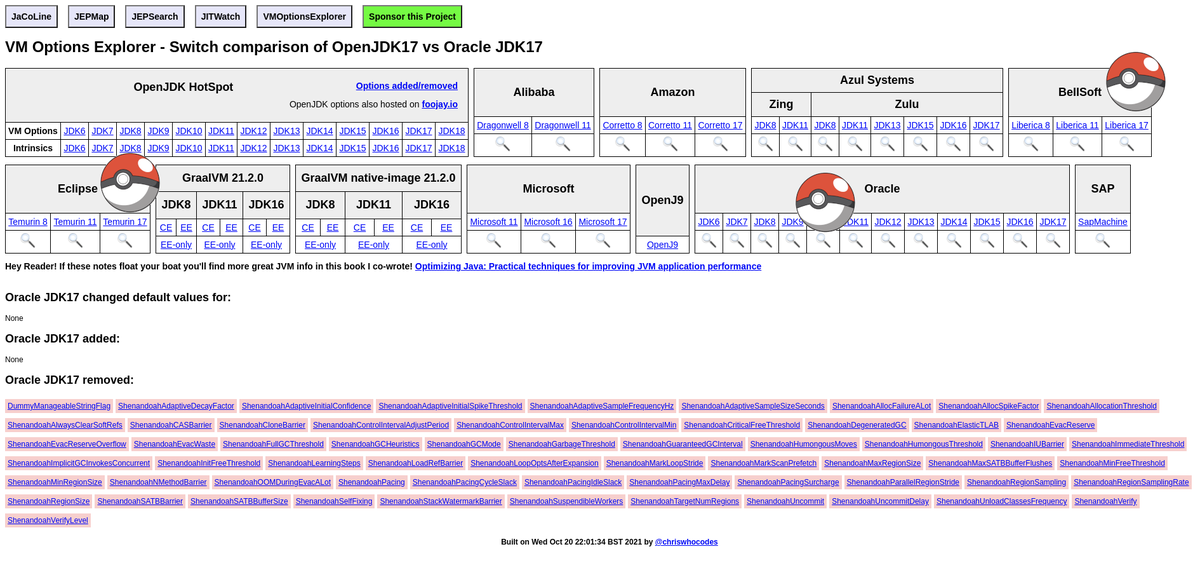Click the ShenandoahGCMode option link
This screenshot has height=563, width=1200.
click(x=464, y=444)
